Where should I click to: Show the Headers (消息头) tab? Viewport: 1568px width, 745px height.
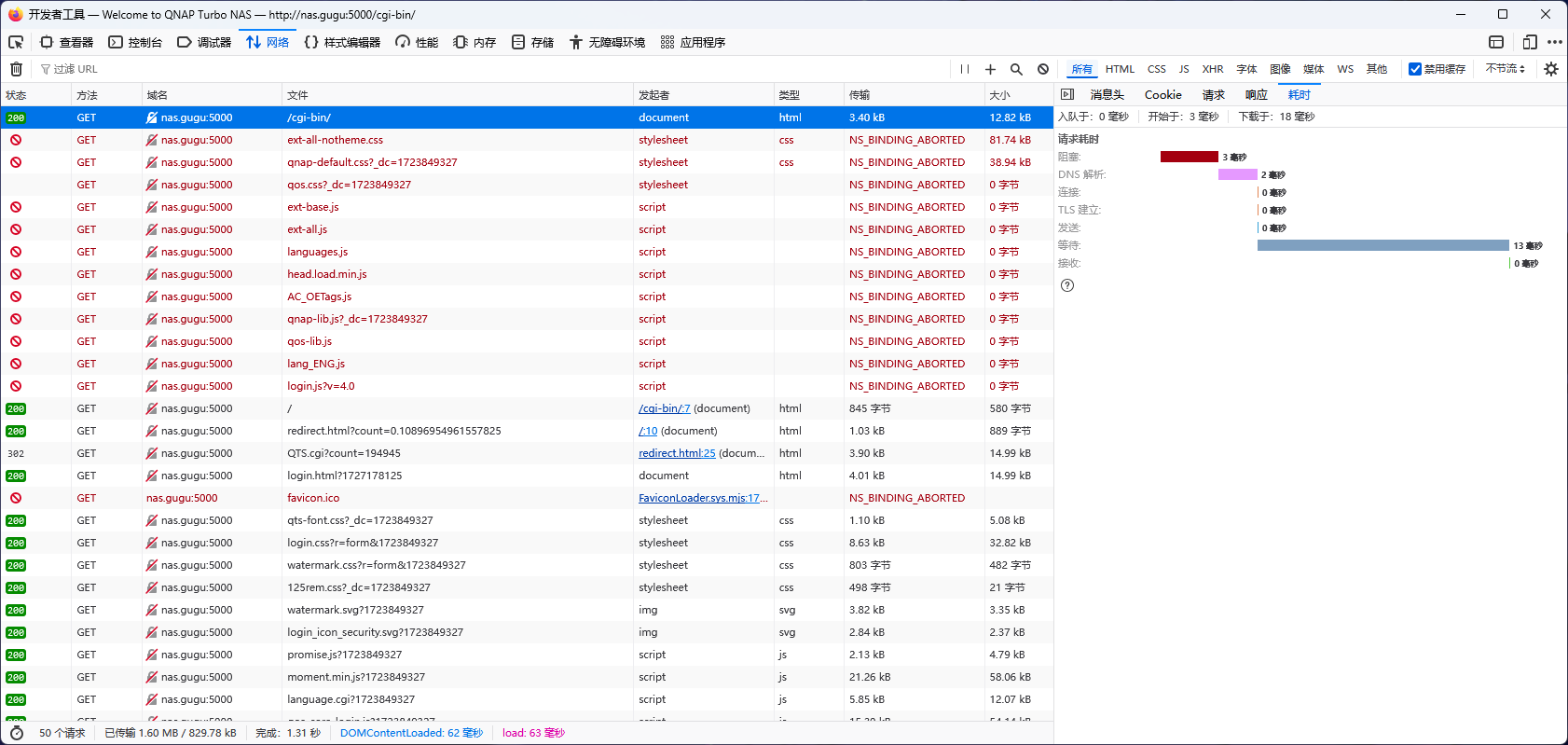[x=1107, y=94]
